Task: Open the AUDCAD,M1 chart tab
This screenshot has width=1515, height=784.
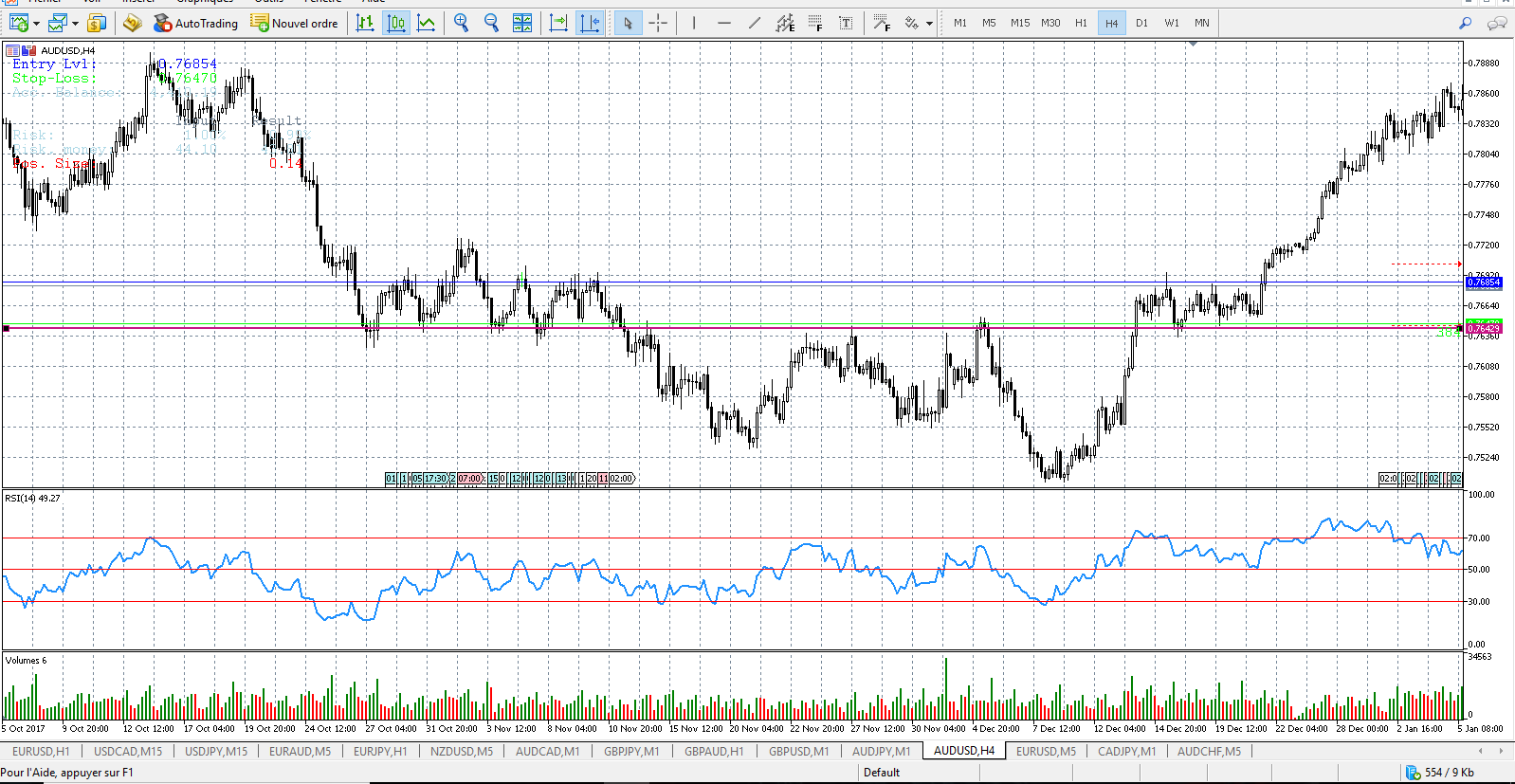Action: (548, 751)
